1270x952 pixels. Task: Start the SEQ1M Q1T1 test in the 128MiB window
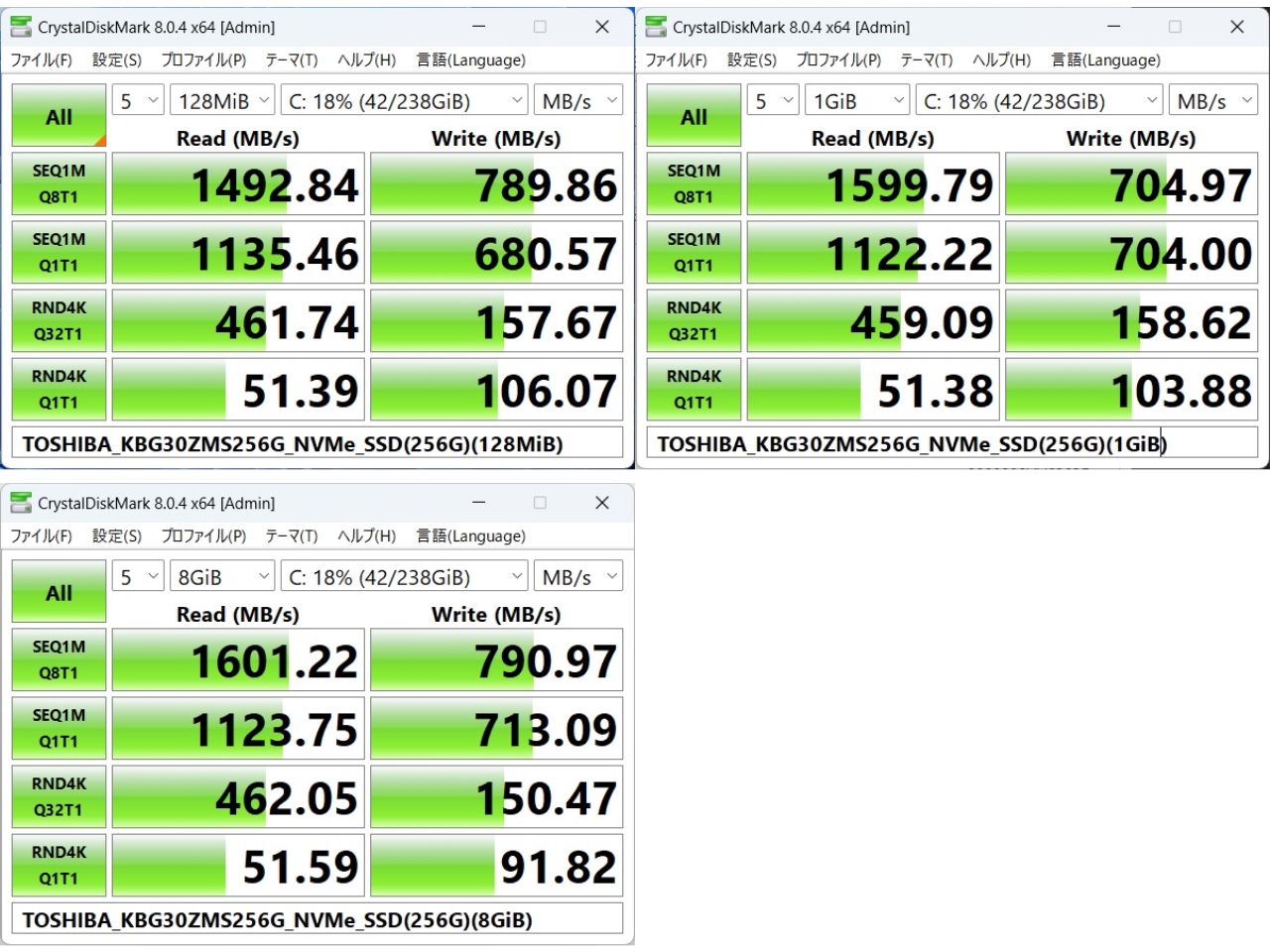[59, 252]
